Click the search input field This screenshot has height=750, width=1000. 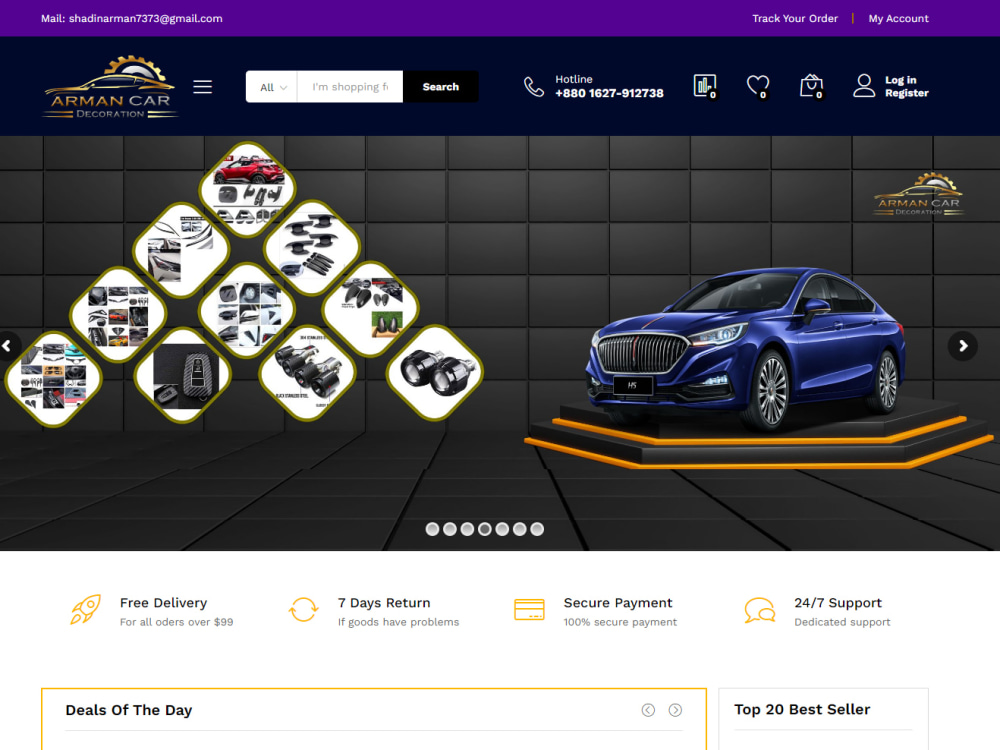pyautogui.click(x=350, y=87)
